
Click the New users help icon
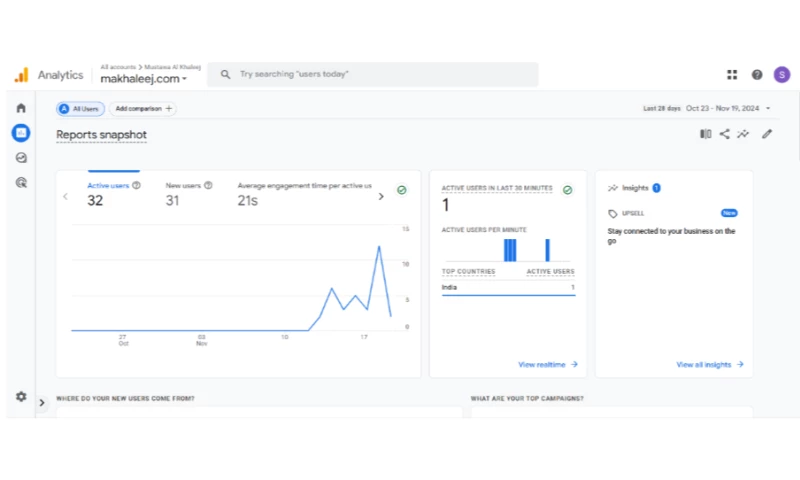(x=208, y=186)
